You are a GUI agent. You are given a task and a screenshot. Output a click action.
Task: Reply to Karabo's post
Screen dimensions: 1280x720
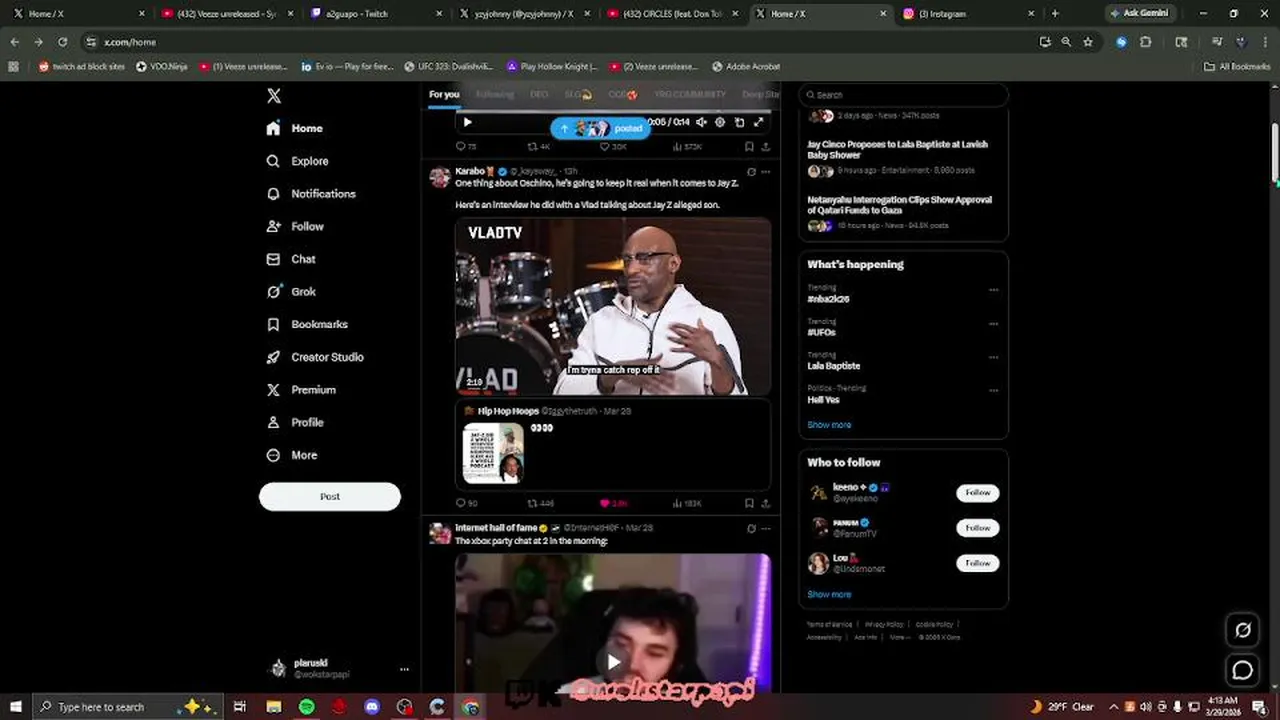click(466, 503)
